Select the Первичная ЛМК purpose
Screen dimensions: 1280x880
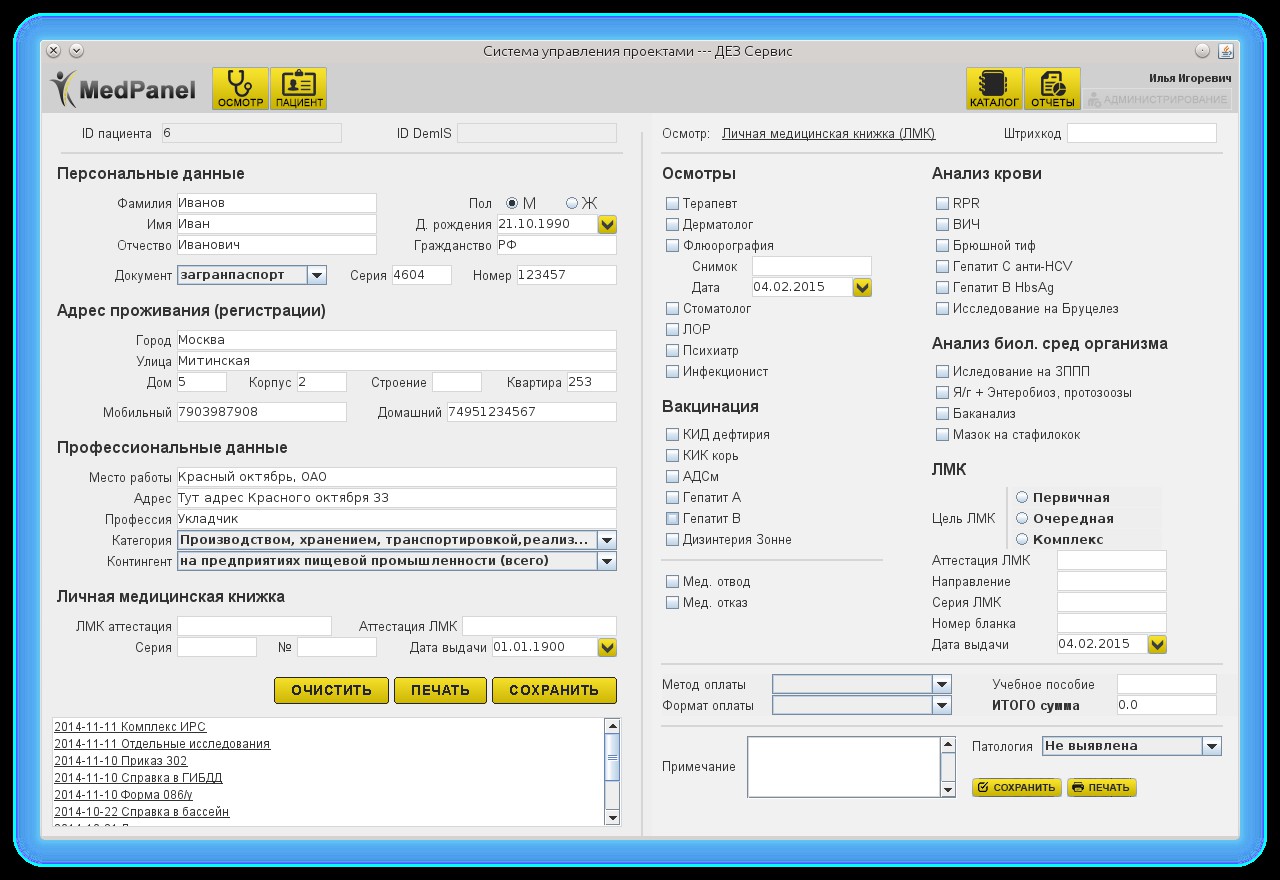click(1022, 497)
